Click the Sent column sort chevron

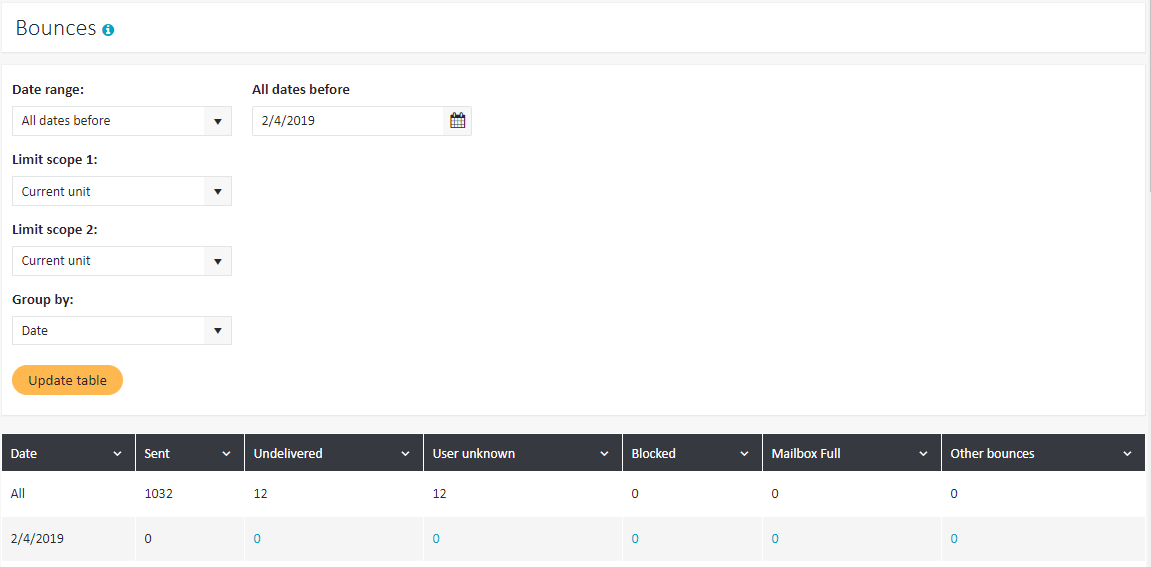(x=226, y=454)
